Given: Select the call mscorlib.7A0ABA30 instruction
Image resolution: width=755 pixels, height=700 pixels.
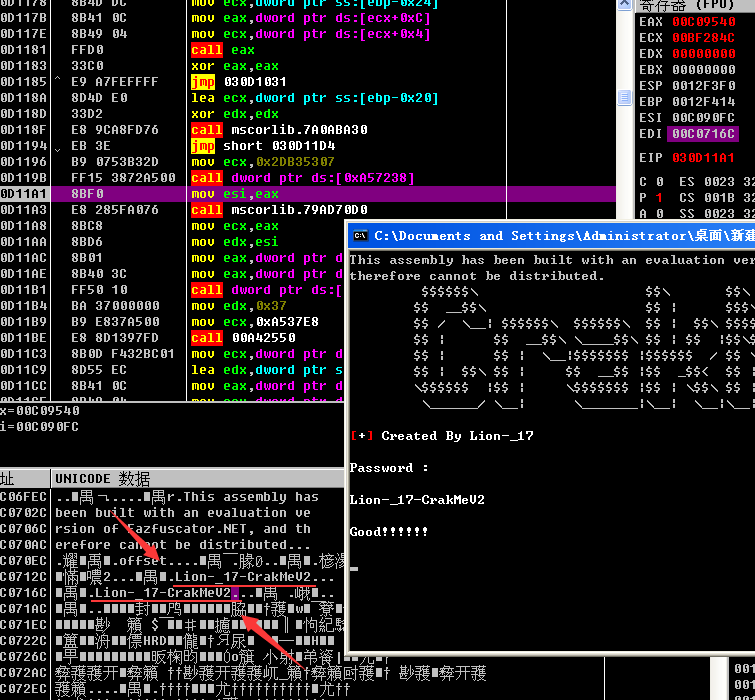Looking at the screenshot, I should [x=279, y=129].
